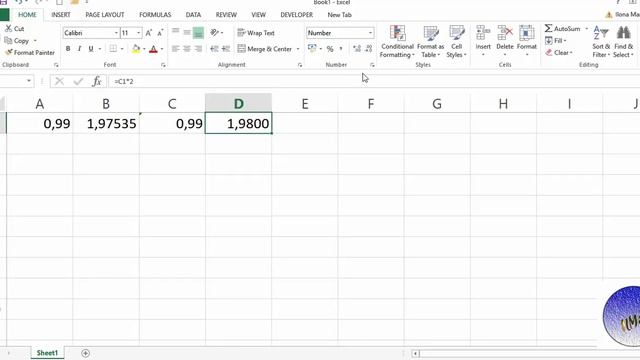Apply Percent style icon
This screenshot has height=360, width=640.
click(x=330, y=49)
